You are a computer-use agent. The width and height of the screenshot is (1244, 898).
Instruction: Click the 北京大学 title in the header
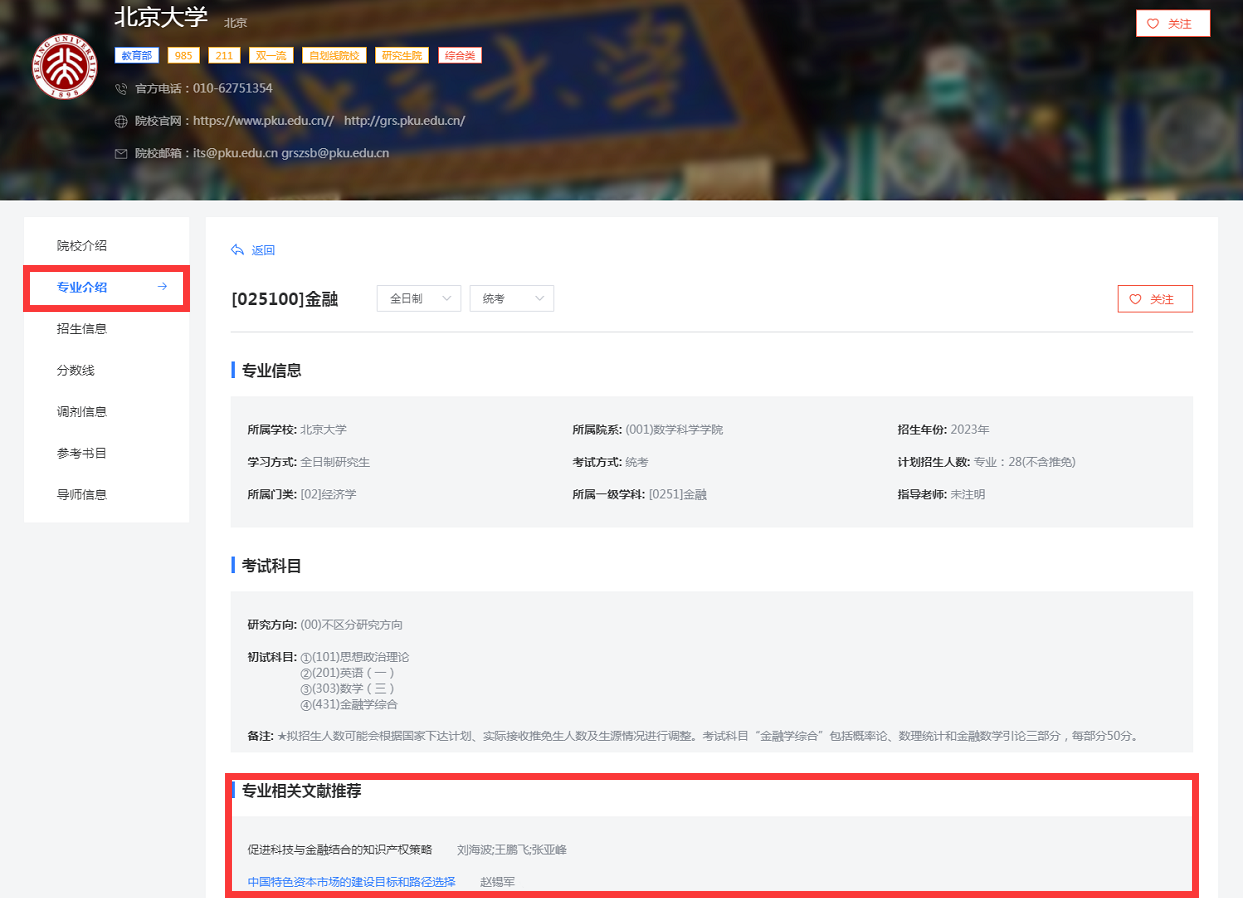161,17
